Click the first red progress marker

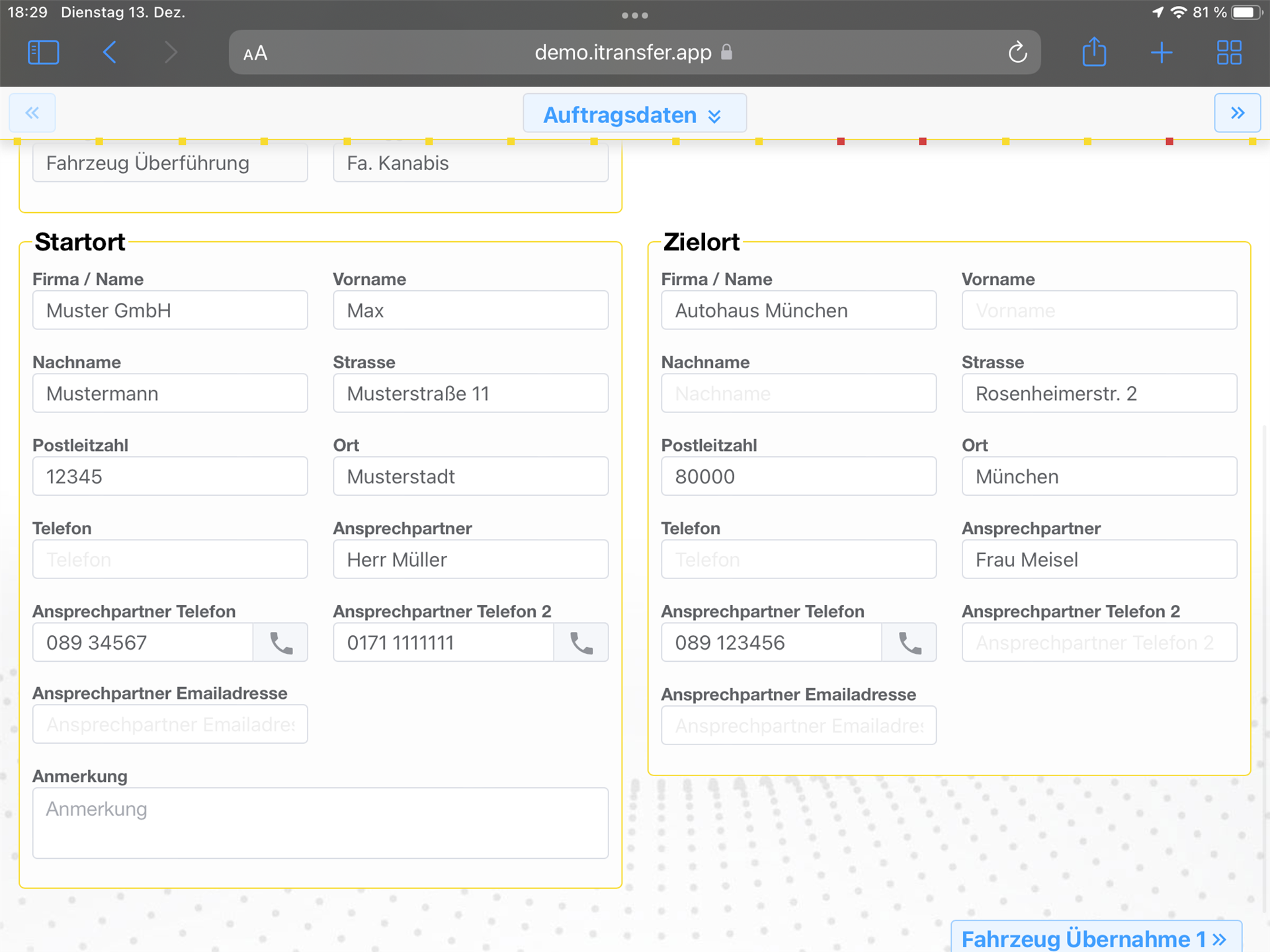click(841, 141)
